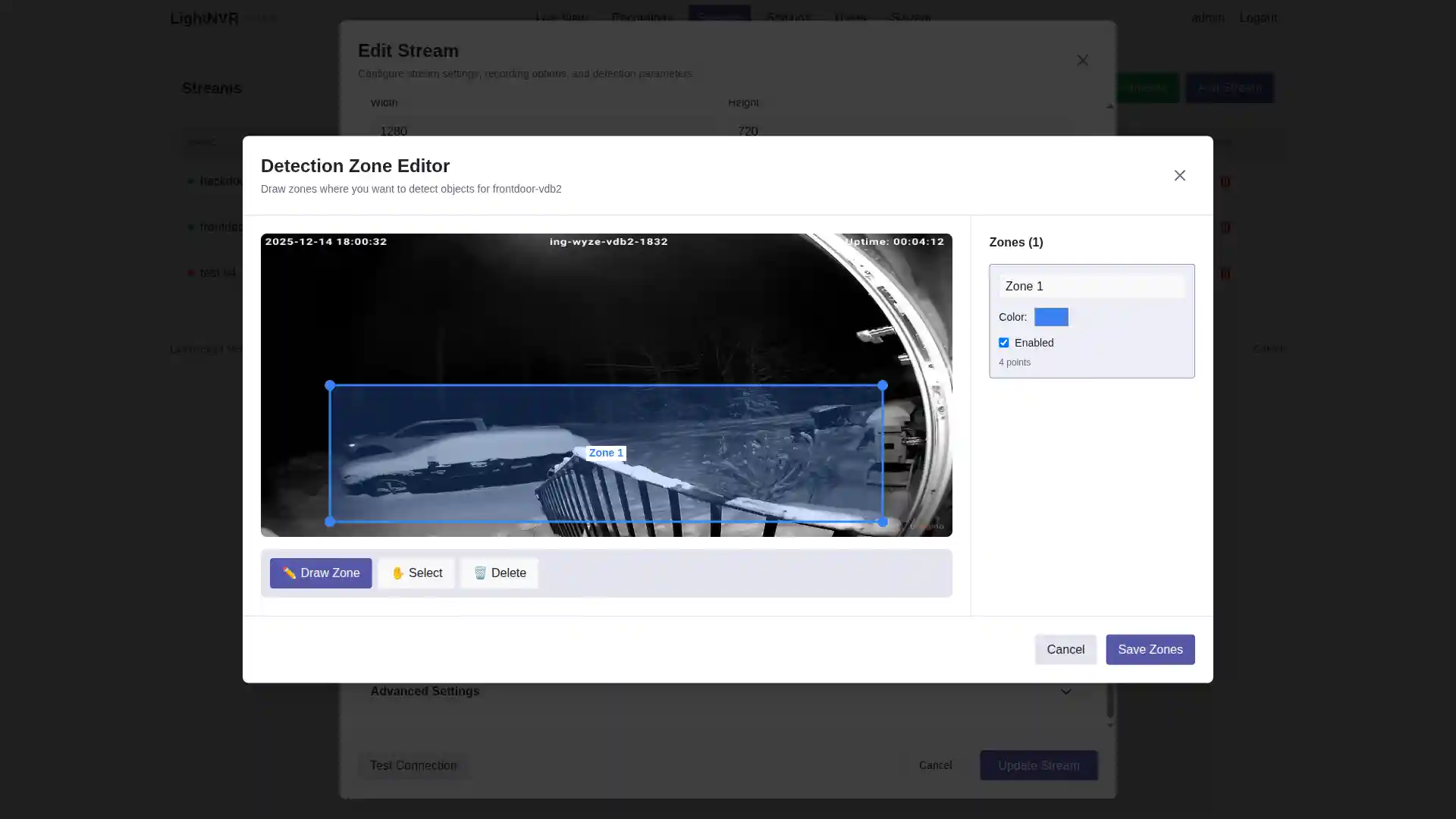1456x819 pixels.
Task: Open the Recordings tab
Action: tap(642, 18)
